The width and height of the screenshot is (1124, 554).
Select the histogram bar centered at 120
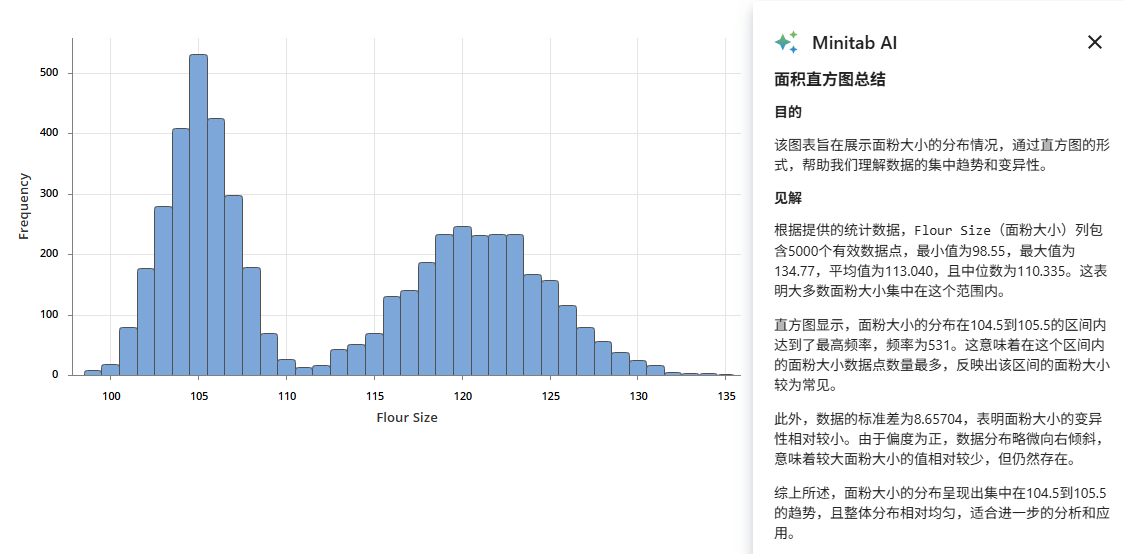coord(462,300)
